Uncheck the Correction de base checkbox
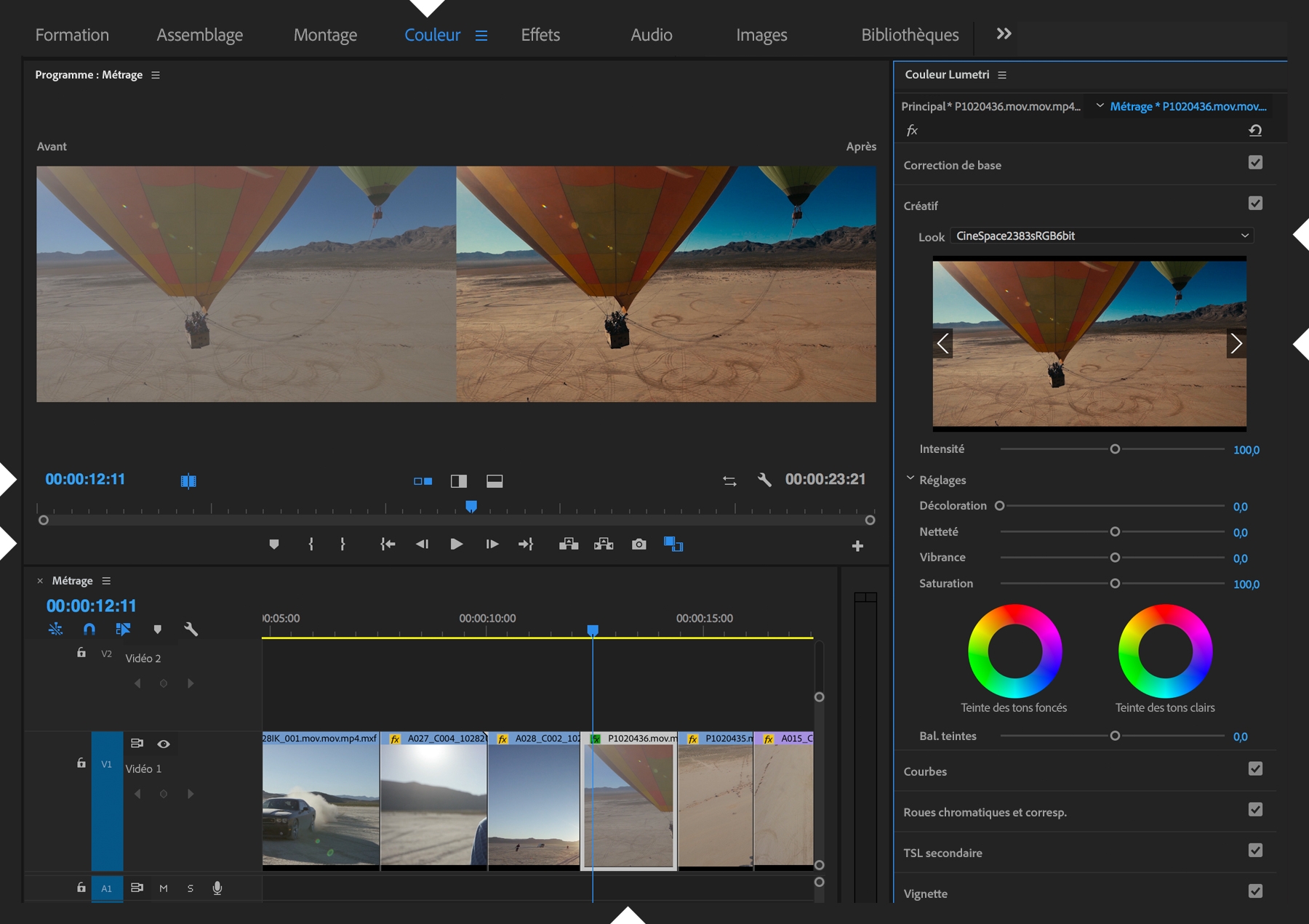The image size is (1309, 924). [x=1255, y=163]
